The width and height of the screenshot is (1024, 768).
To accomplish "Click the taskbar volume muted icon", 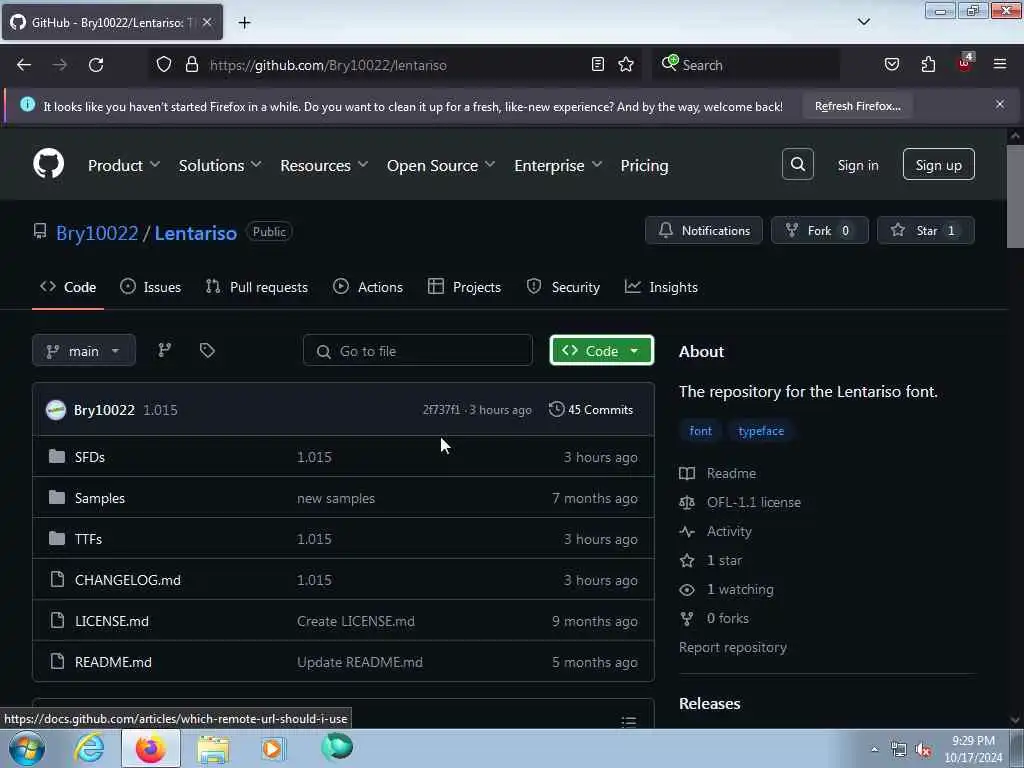I will click(923, 750).
